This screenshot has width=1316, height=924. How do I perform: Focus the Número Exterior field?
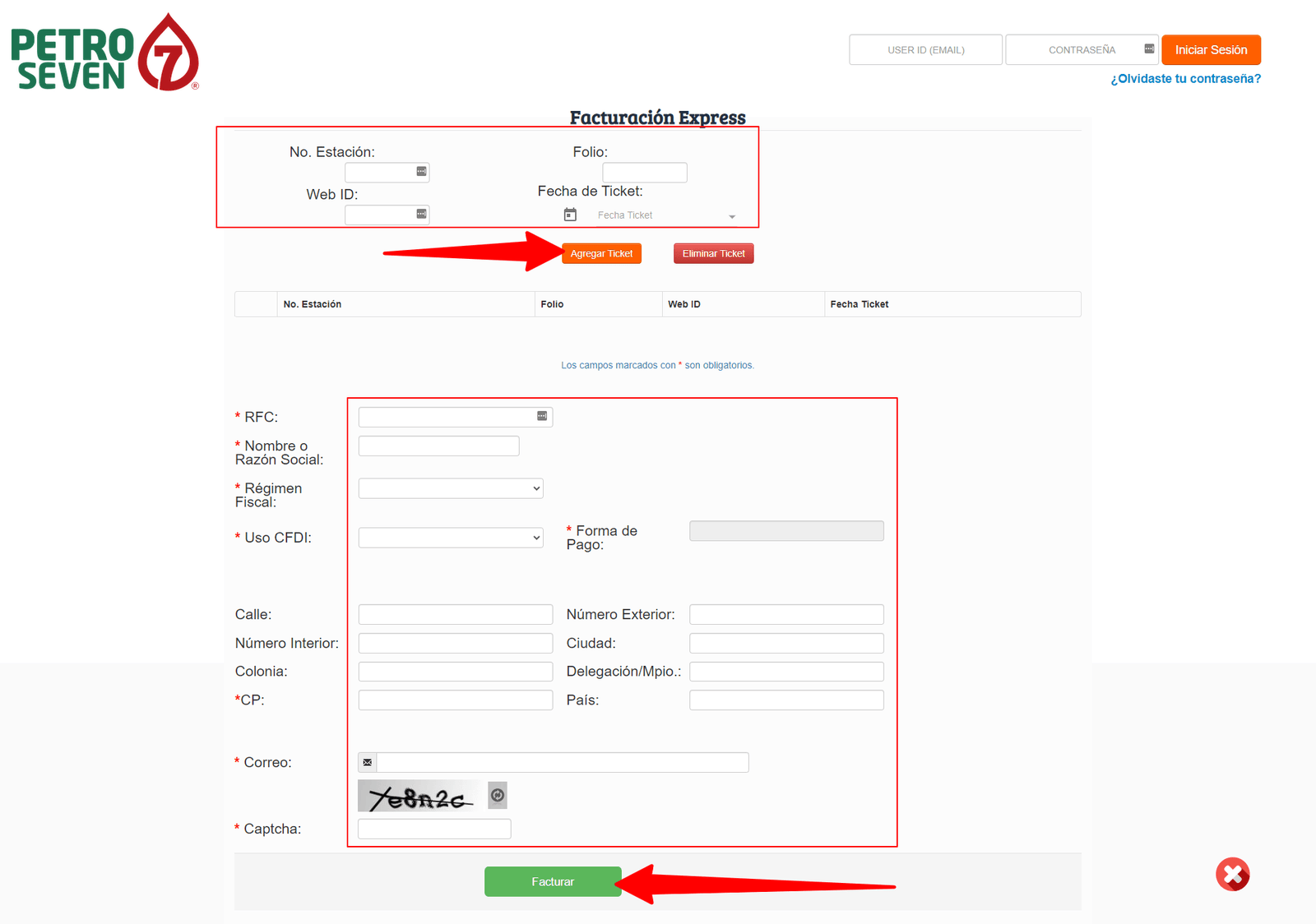786,614
